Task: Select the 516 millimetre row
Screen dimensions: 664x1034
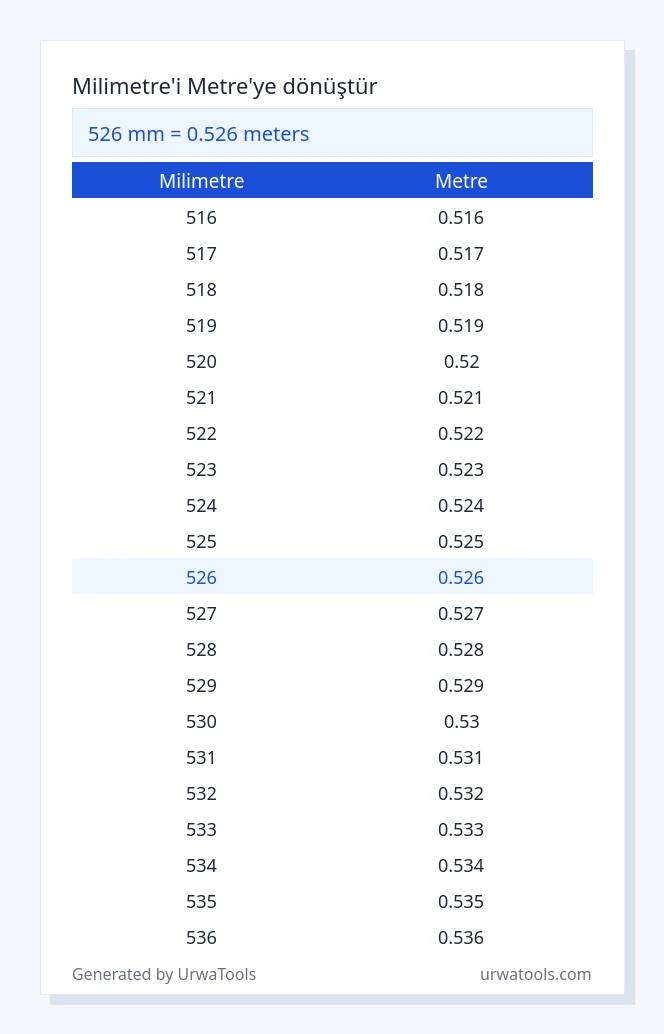Action: pyautogui.click(x=332, y=218)
